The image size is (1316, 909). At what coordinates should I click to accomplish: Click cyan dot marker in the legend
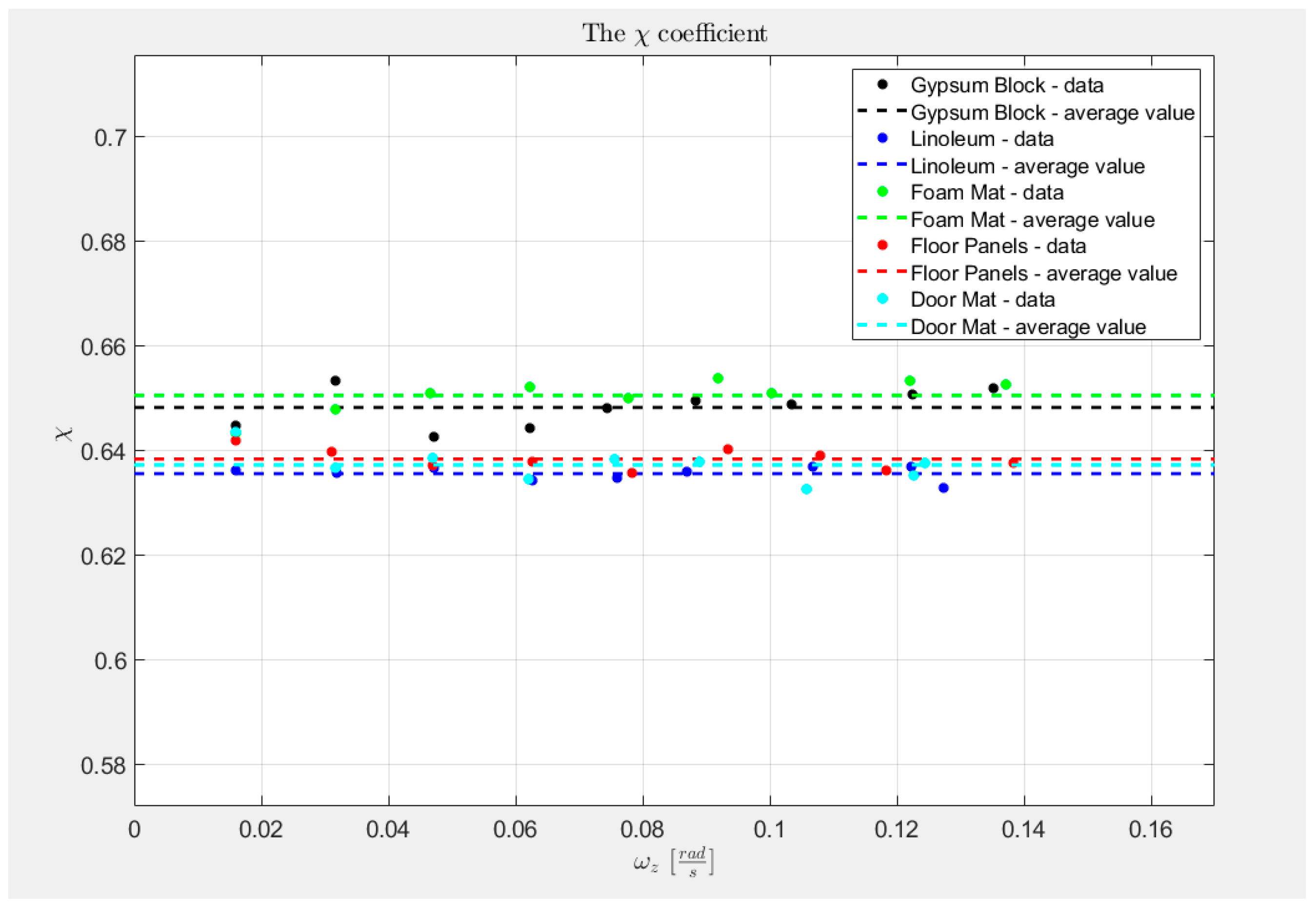(x=882, y=299)
